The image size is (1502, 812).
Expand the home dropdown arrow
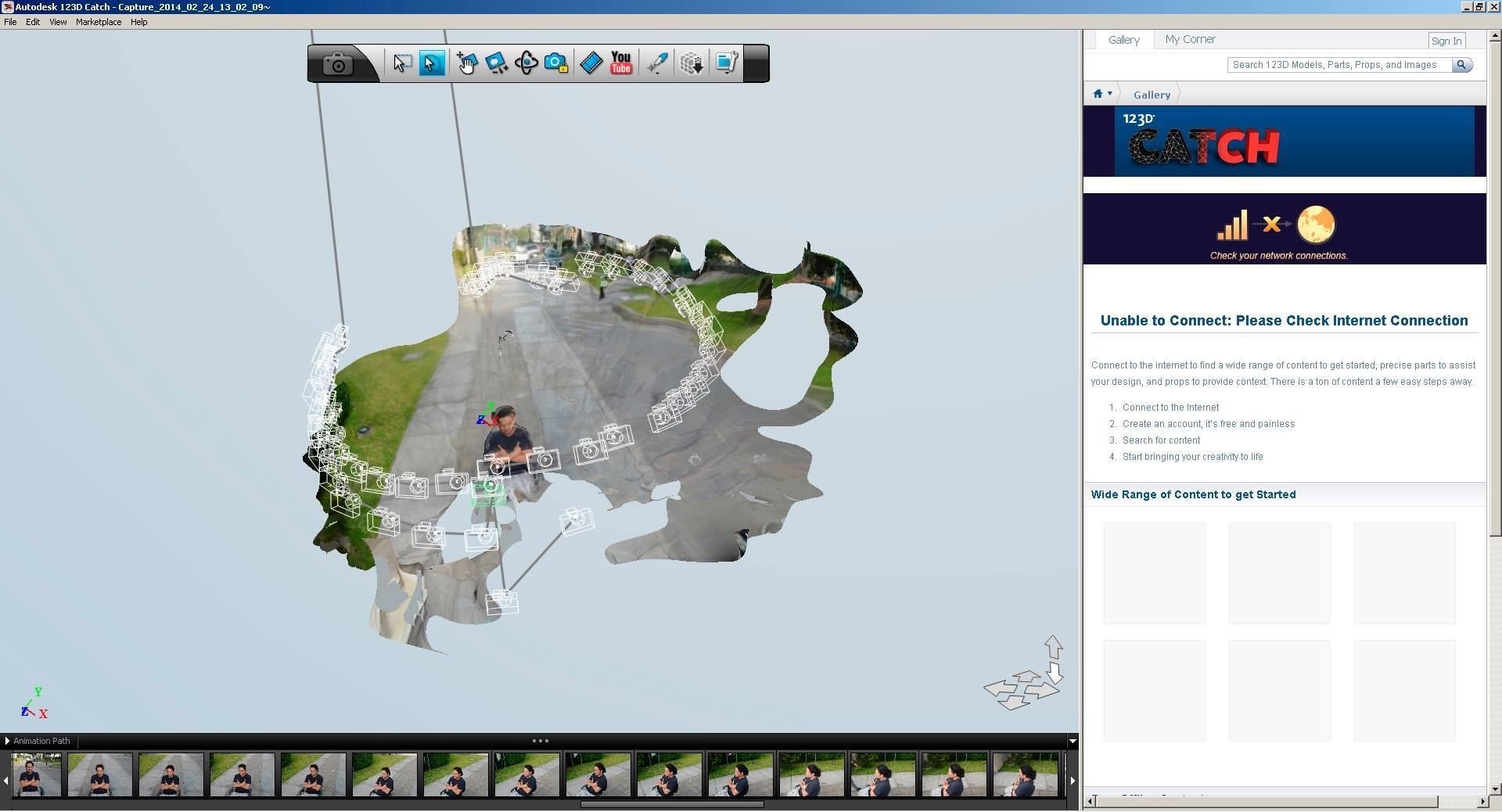click(x=1109, y=94)
